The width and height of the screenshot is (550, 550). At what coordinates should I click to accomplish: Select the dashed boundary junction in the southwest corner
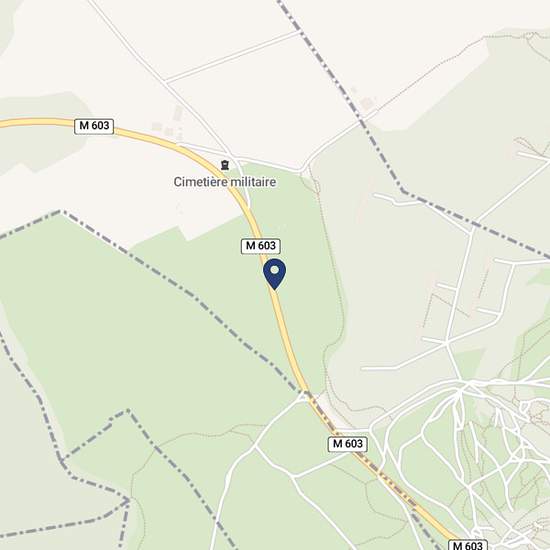(x=128, y=500)
